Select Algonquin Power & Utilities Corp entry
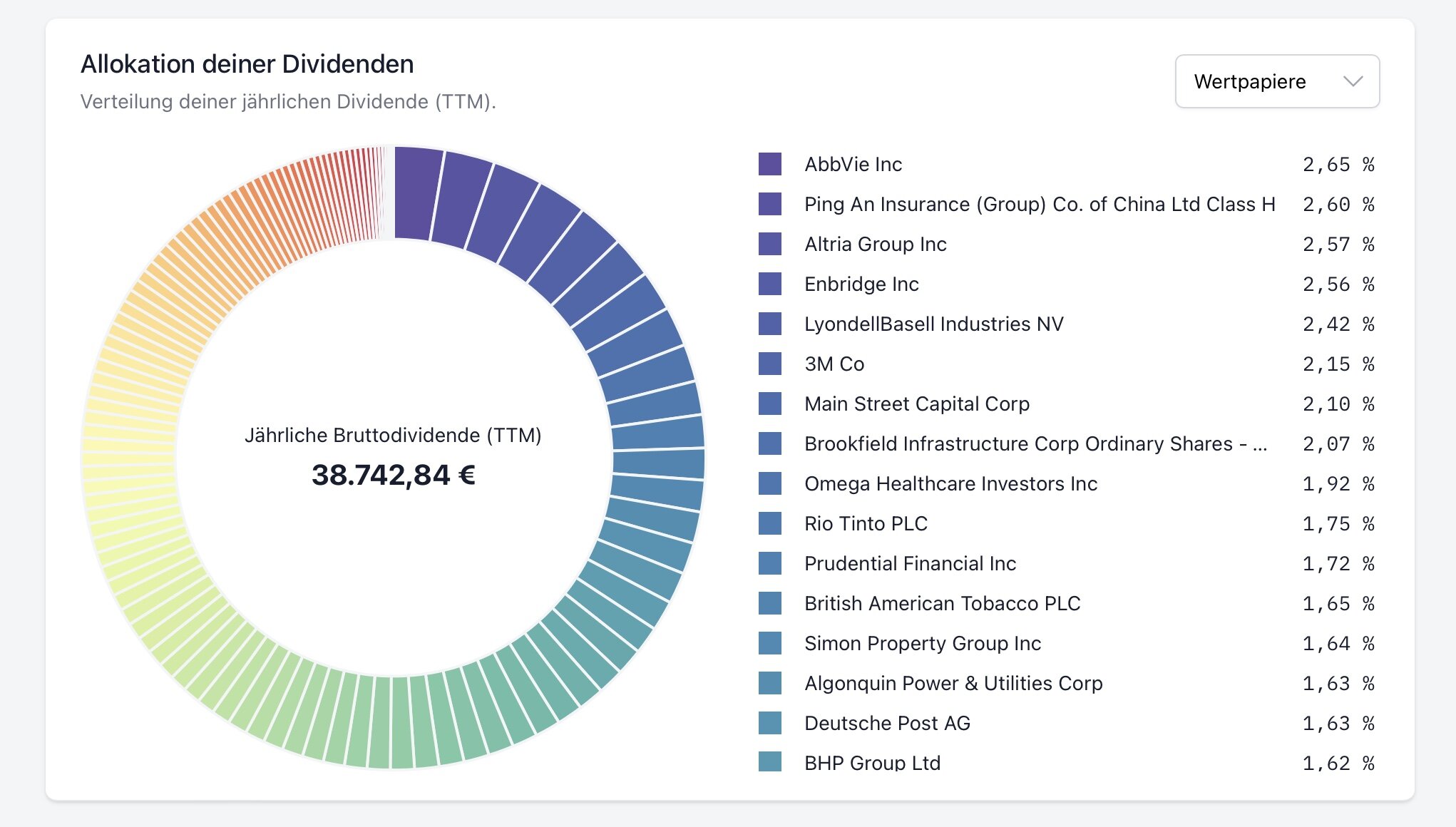The width and height of the screenshot is (1456, 827). point(953,683)
